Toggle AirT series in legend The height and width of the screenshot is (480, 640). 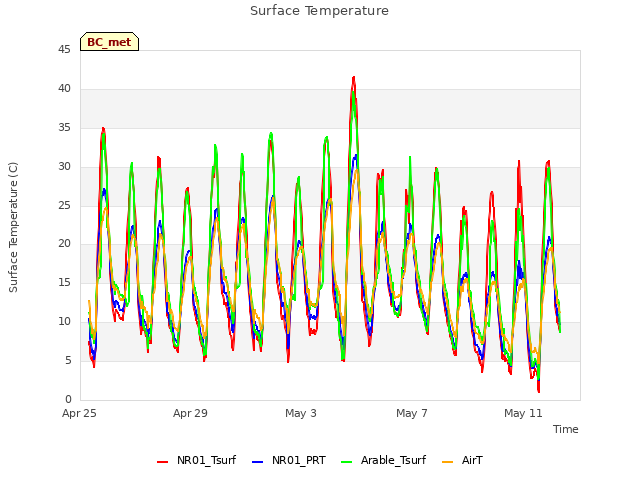[x=462, y=460]
